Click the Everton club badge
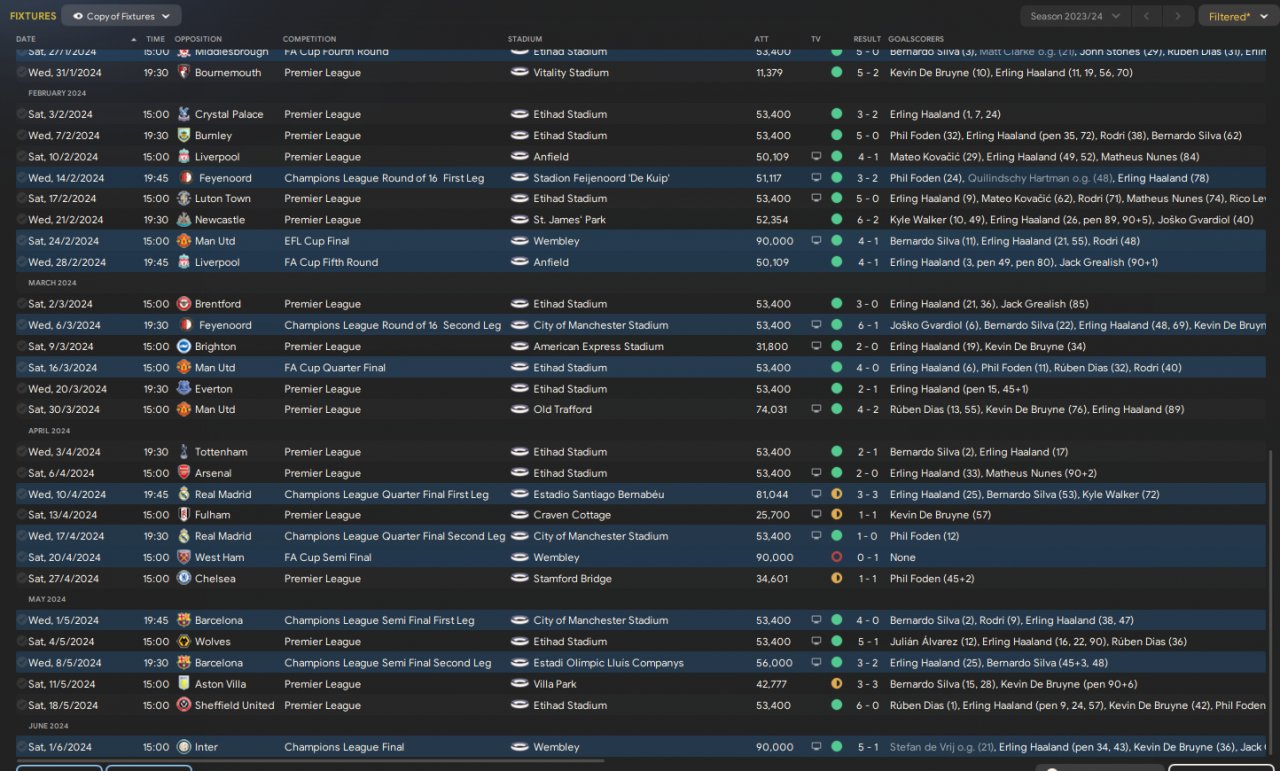The height and width of the screenshot is (771, 1280). pyautogui.click(x=184, y=389)
